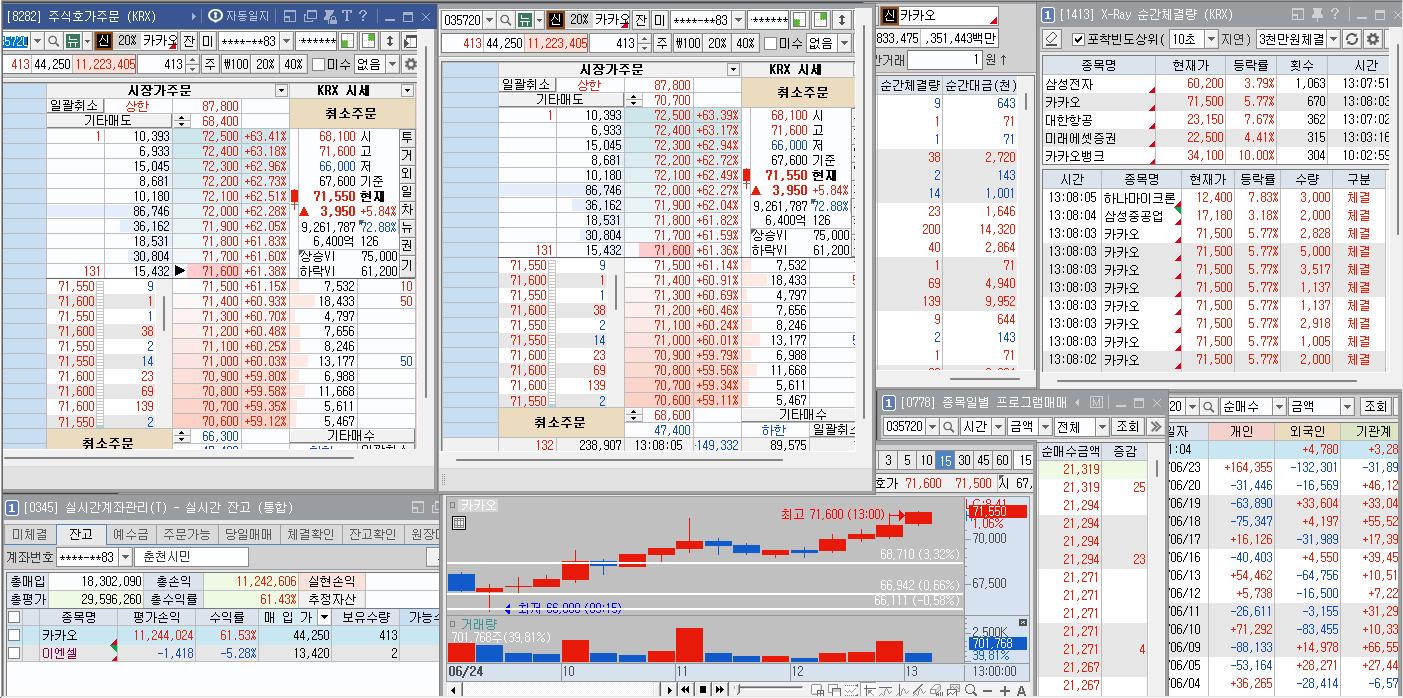Image resolution: width=1403 pixels, height=698 pixels.
Task: Expand the 시장가주문 header dropdown in the 8282 window
Action: point(281,90)
